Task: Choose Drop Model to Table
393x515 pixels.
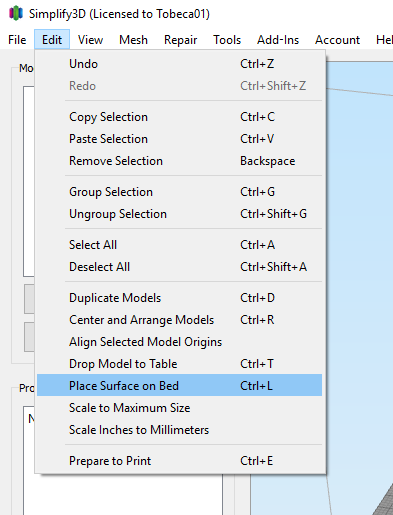Action: (x=179, y=364)
